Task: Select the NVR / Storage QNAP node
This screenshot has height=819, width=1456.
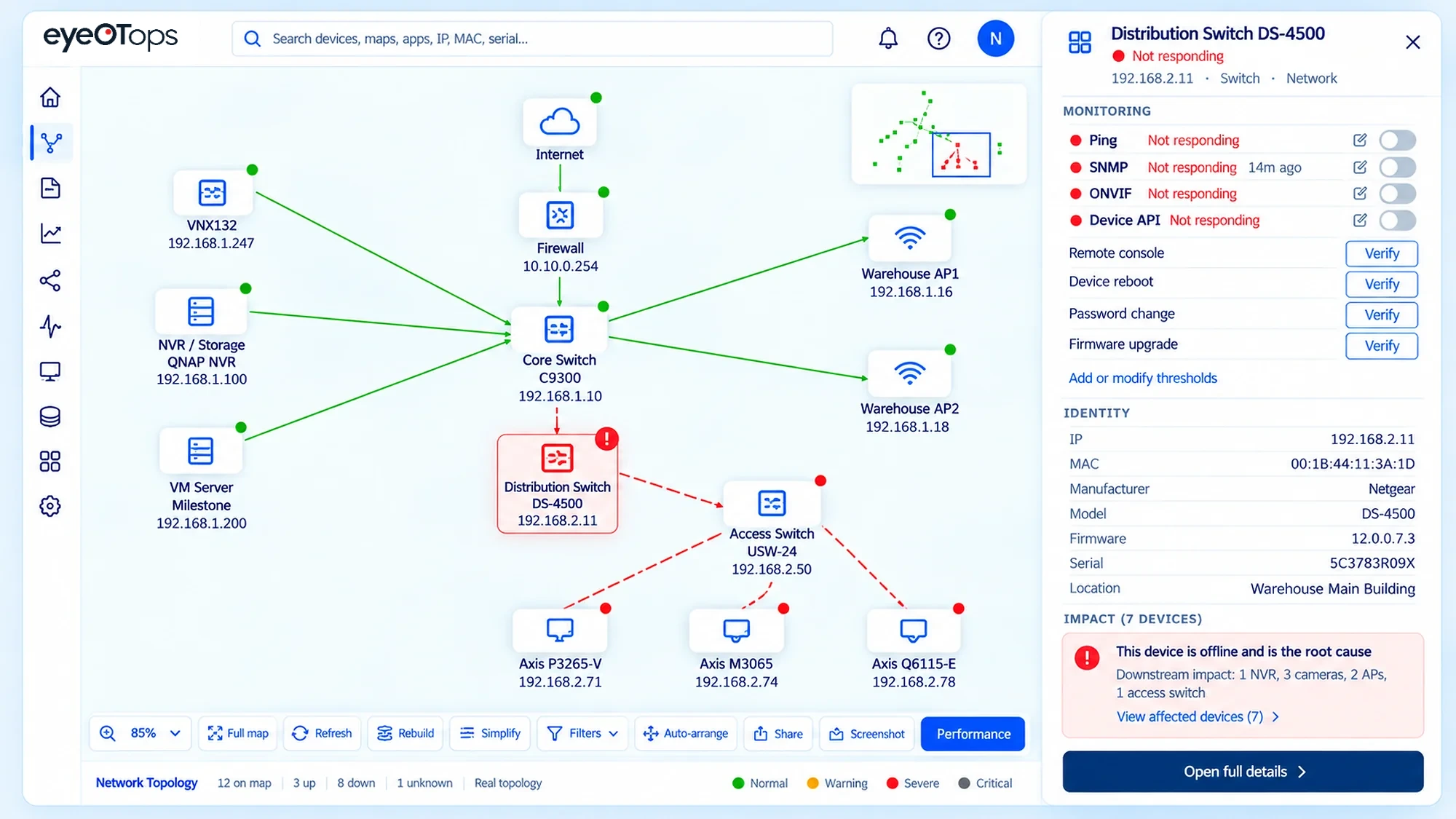Action: pos(201,312)
